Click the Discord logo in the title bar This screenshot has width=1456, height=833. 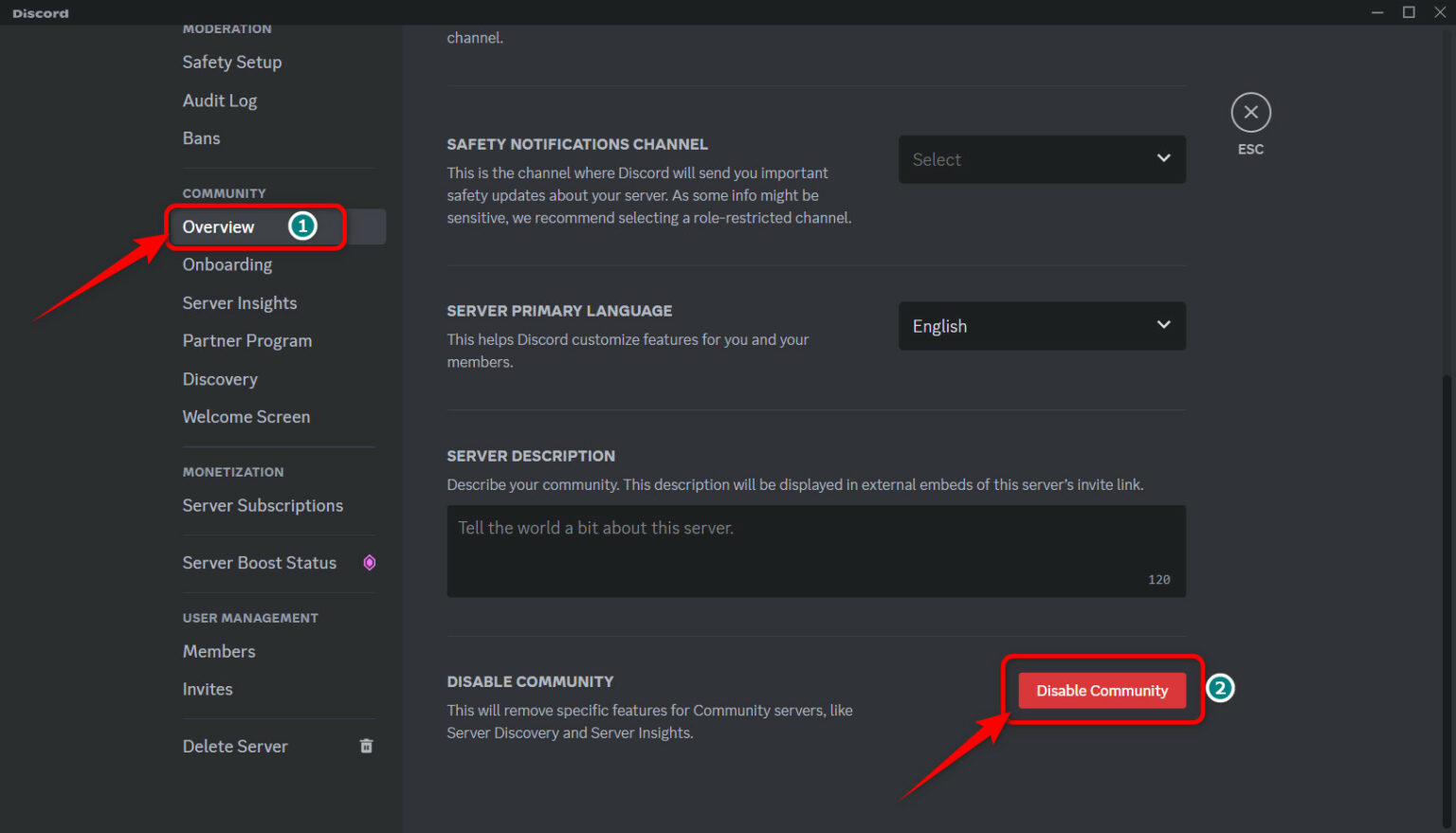click(x=40, y=12)
